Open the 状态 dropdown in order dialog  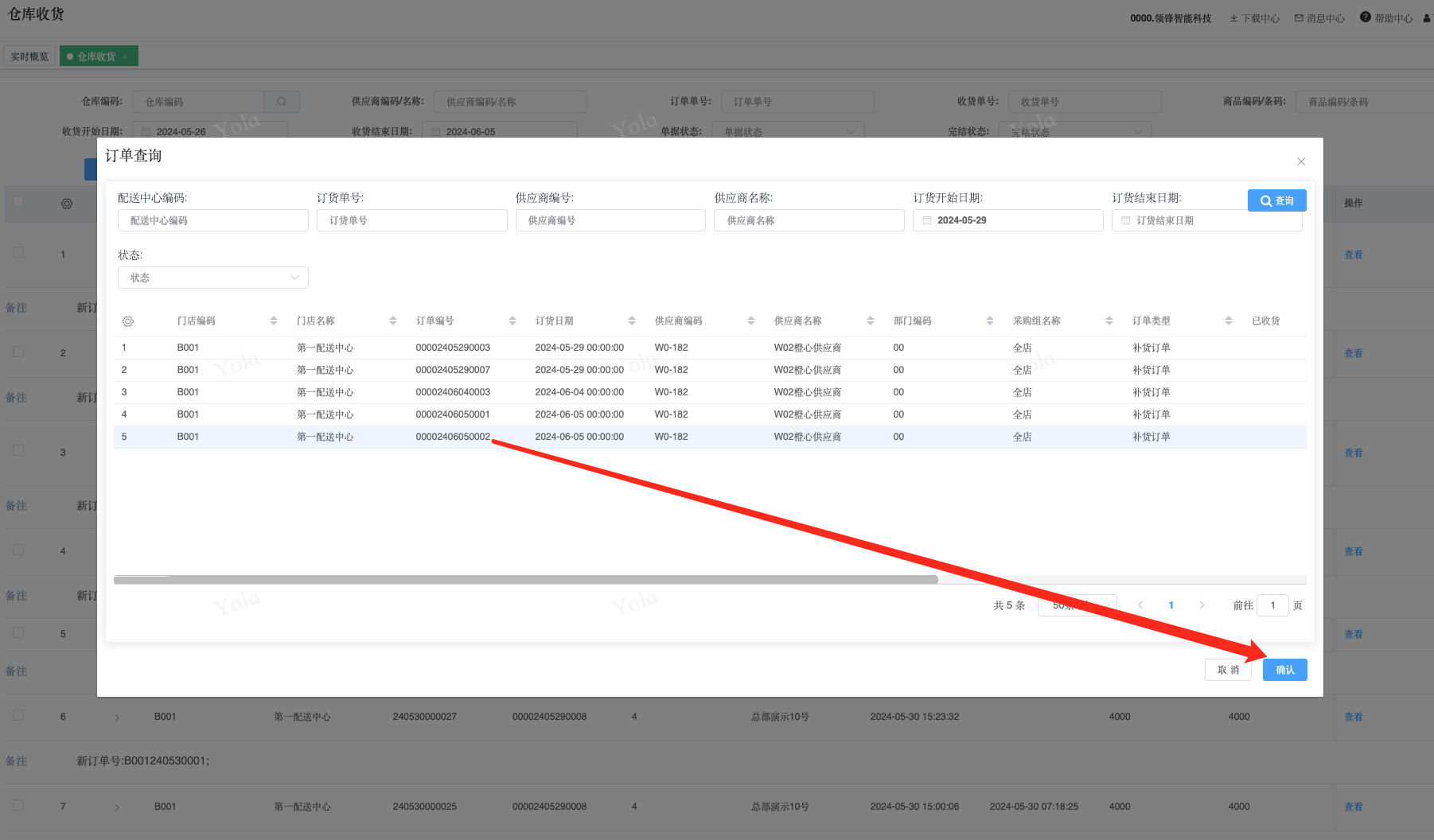pos(212,278)
